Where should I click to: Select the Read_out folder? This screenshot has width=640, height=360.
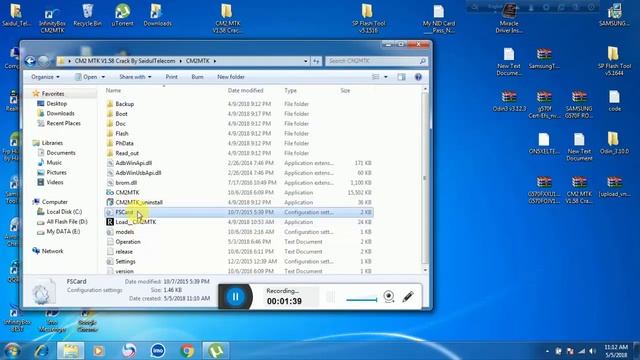pyautogui.click(x=127, y=153)
